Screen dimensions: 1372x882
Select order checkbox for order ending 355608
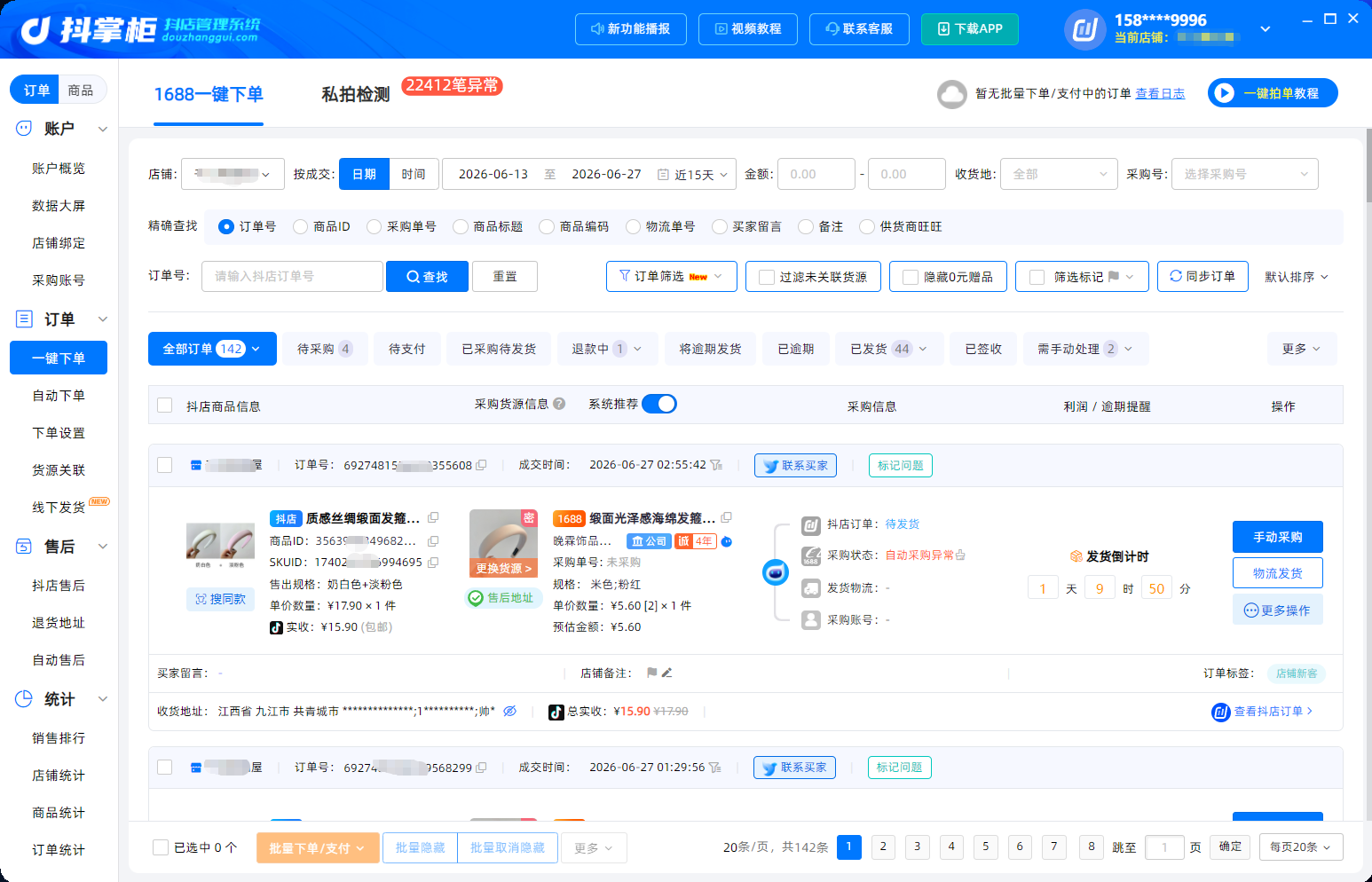[164, 465]
